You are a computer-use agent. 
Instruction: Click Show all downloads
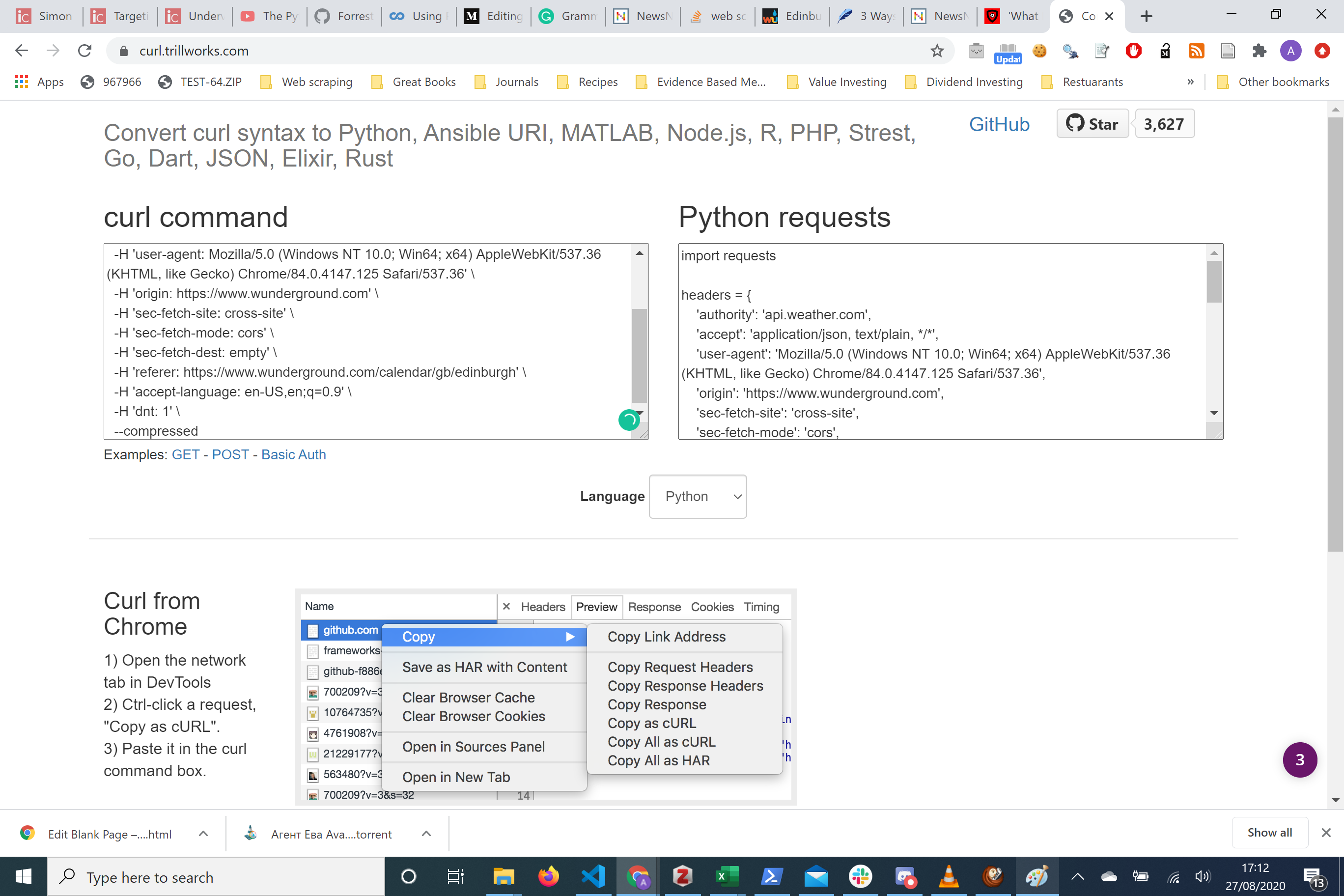coord(1270,833)
